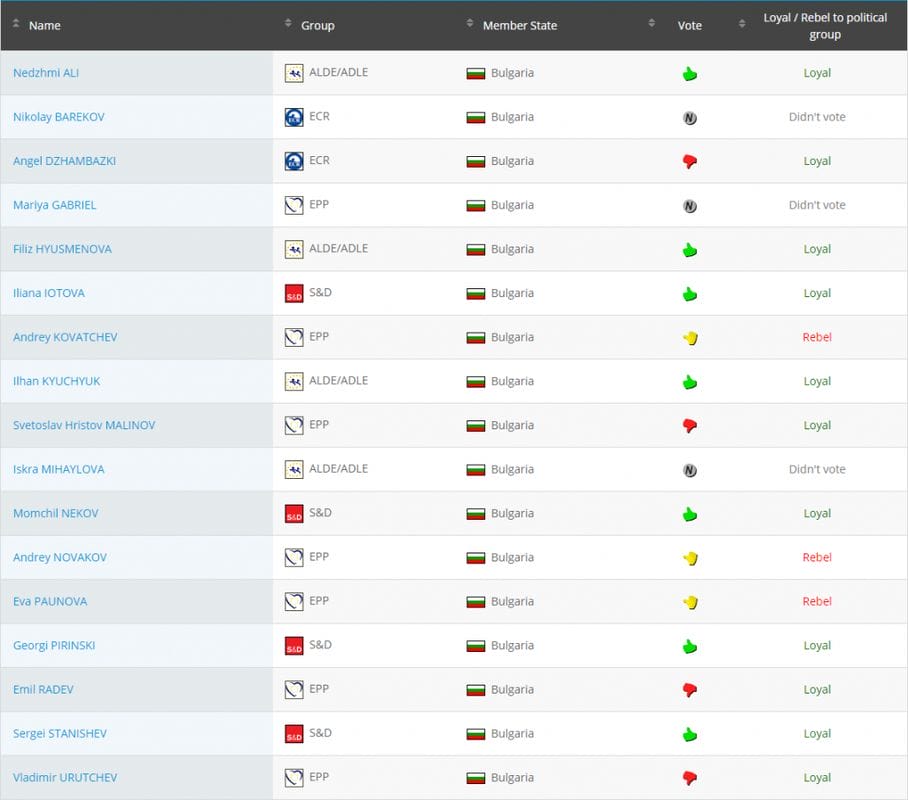Click the grey N no-vote icon for Iskra MIHAYLOVA

689,470
